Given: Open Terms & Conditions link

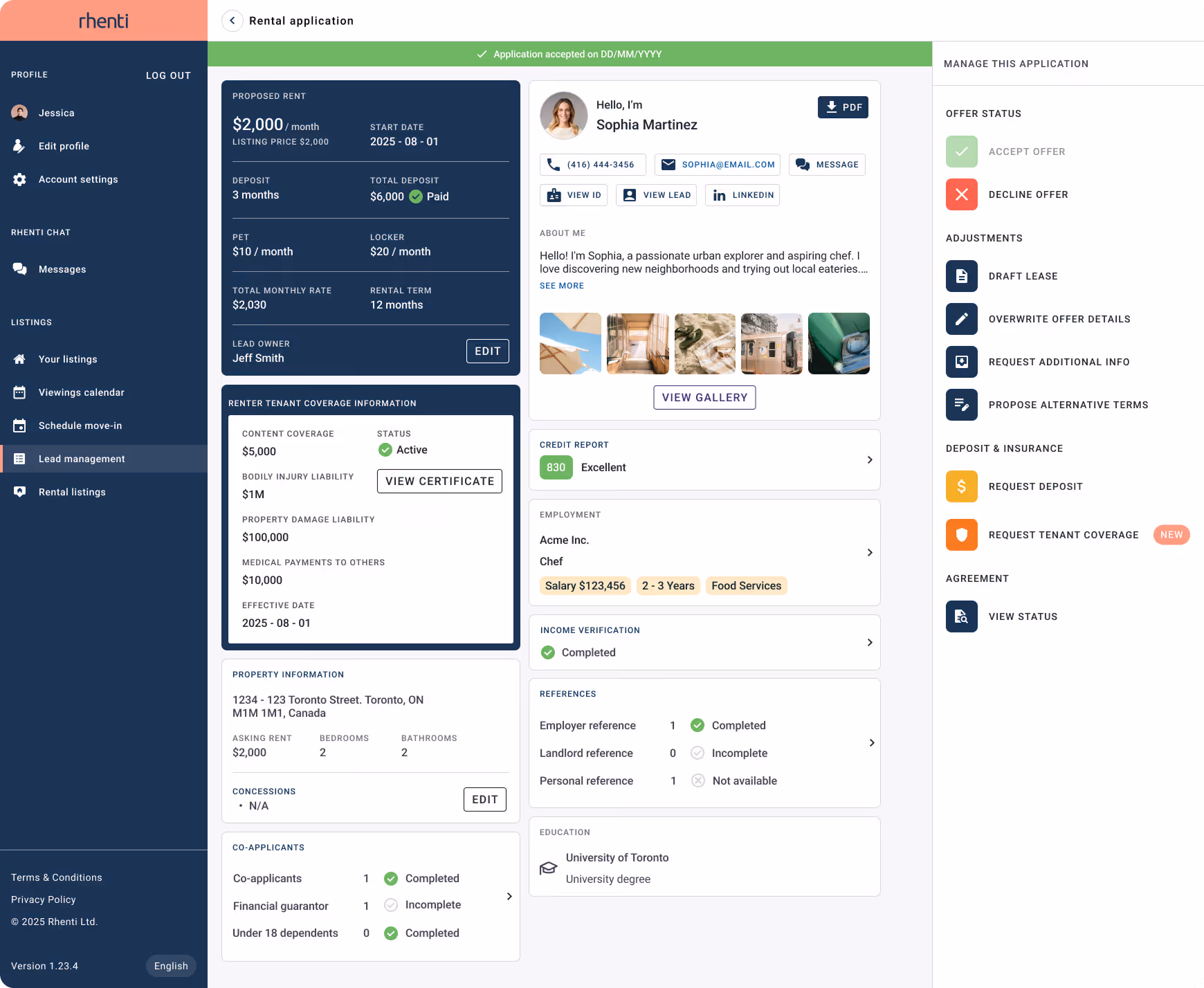Looking at the screenshot, I should point(57,877).
